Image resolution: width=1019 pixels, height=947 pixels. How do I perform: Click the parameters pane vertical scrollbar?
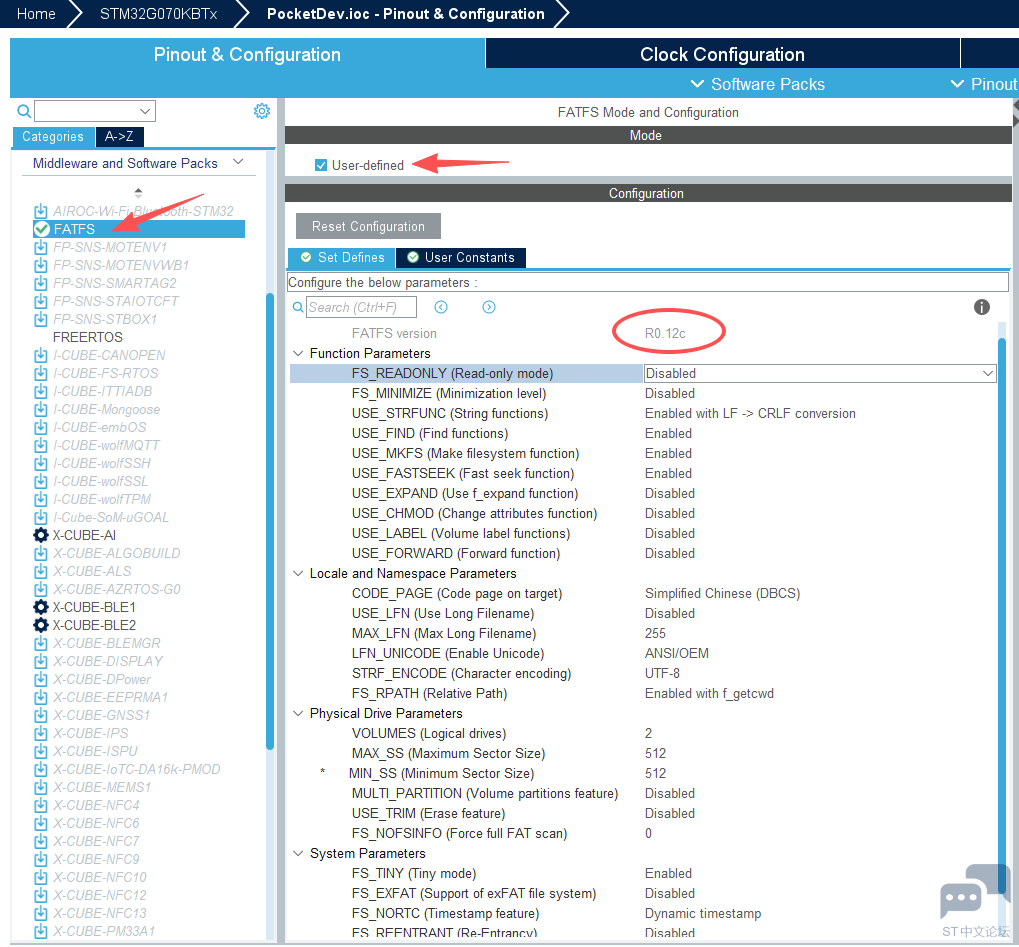coord(1002,614)
